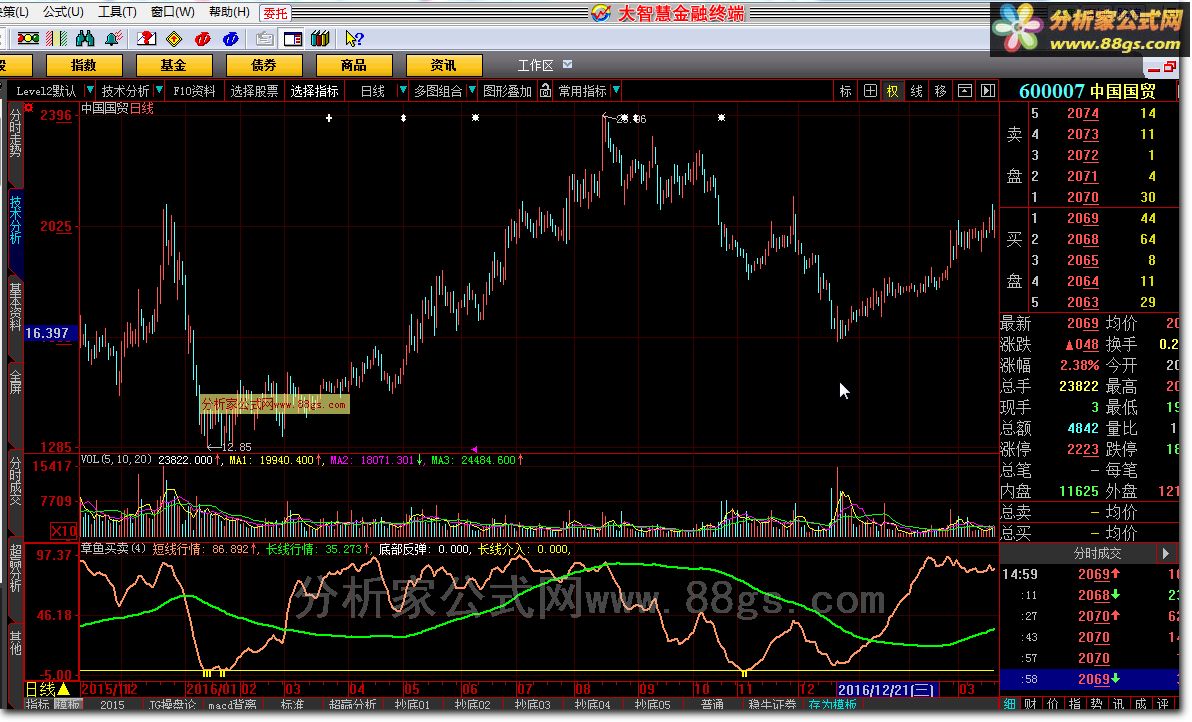The height and width of the screenshot is (722, 1192).
Task: Click the 基金 yellow button
Action: coord(173,65)
